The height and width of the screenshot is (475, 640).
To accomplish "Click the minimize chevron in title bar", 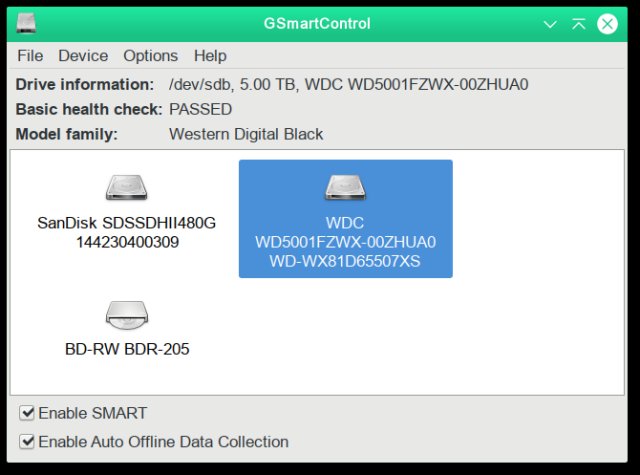I will tap(550, 24).
